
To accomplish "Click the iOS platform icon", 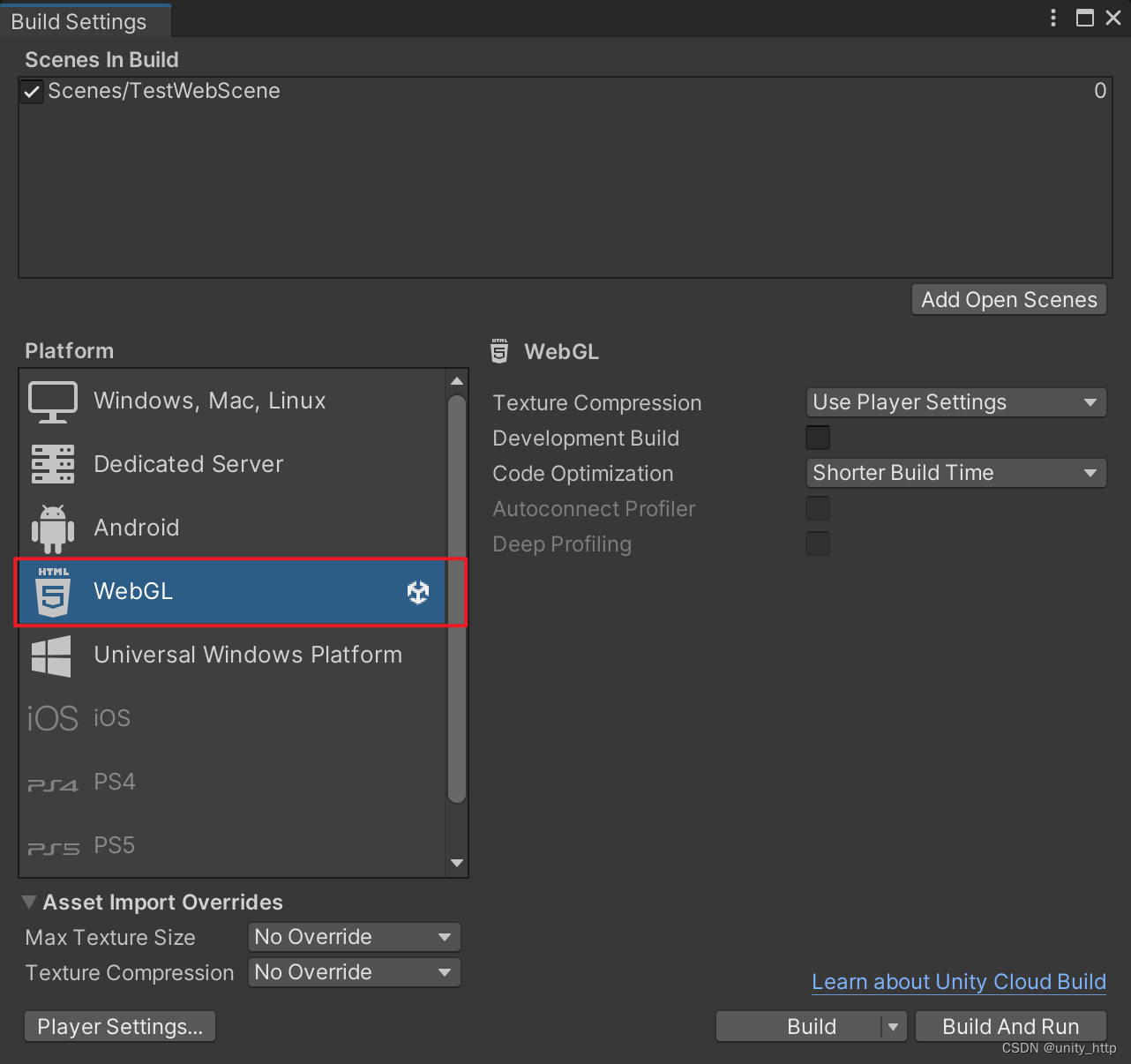I will (53, 718).
